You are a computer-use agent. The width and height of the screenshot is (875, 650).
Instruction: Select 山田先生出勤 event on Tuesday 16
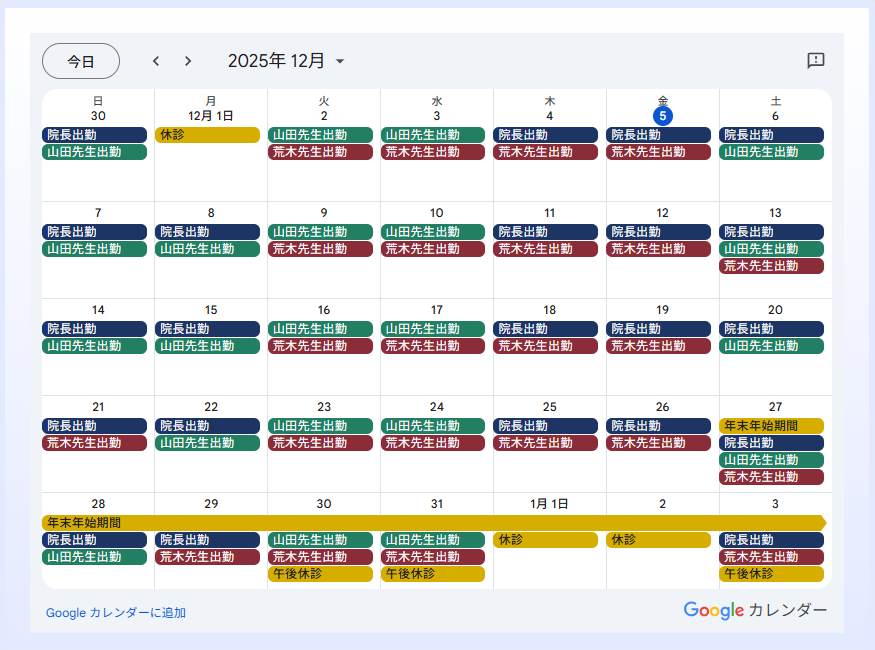(x=320, y=329)
